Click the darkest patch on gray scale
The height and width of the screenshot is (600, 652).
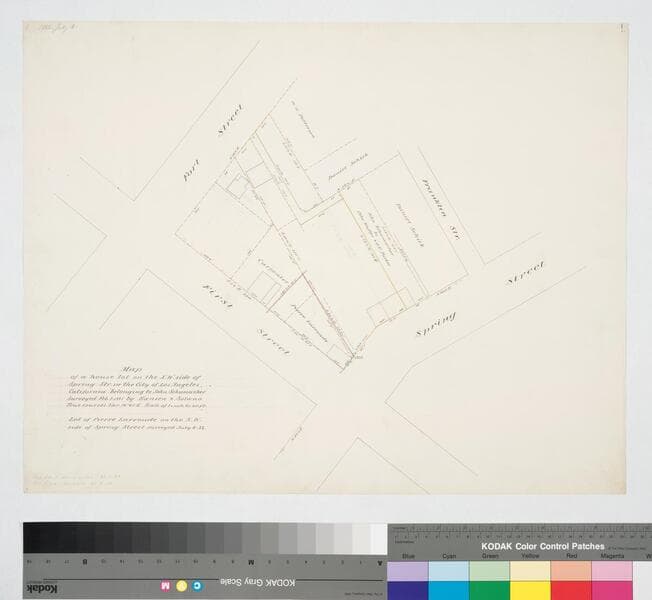(33, 537)
